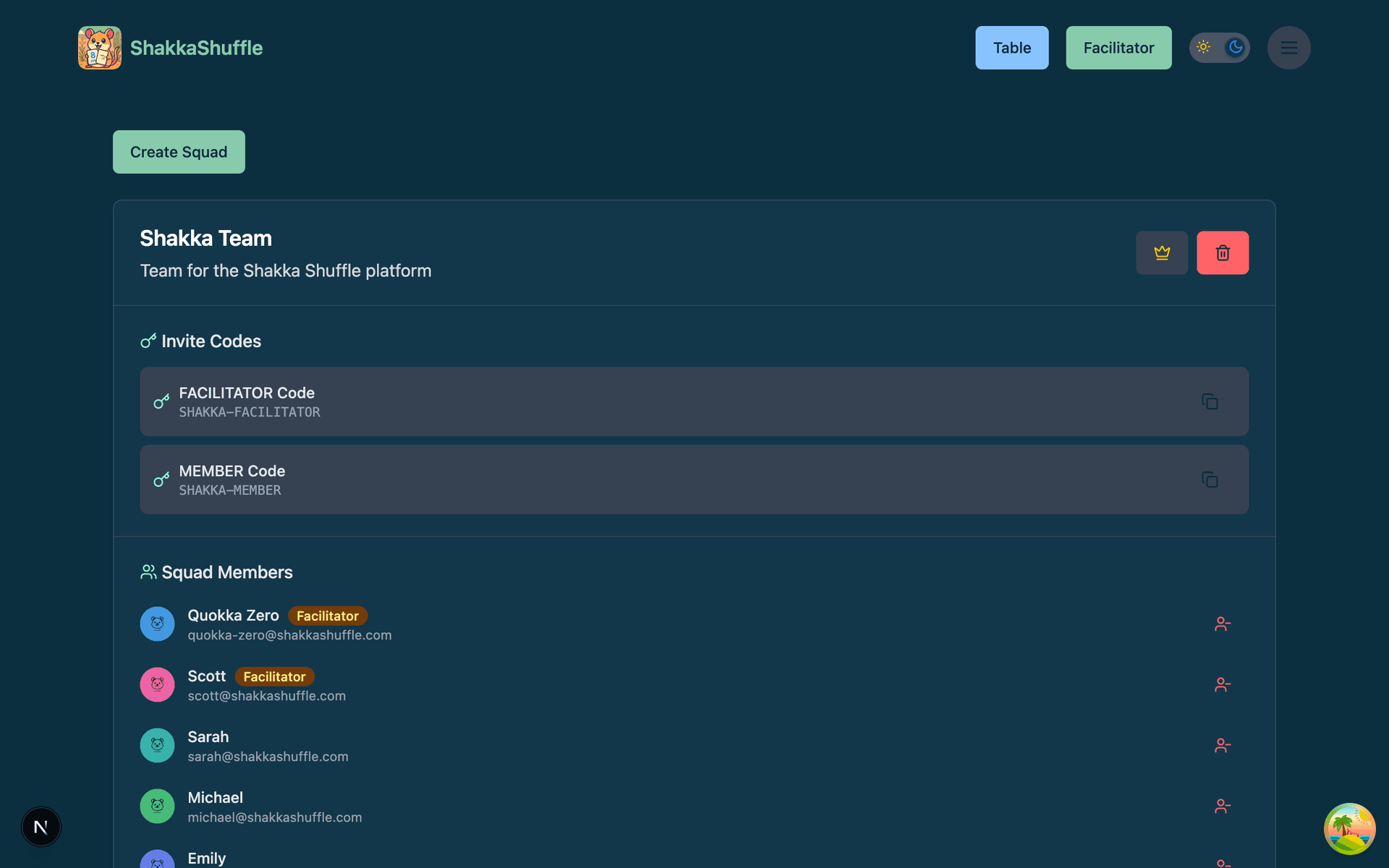Remove Scott from the squad
This screenshot has height=868, width=1389.
[1223, 684]
